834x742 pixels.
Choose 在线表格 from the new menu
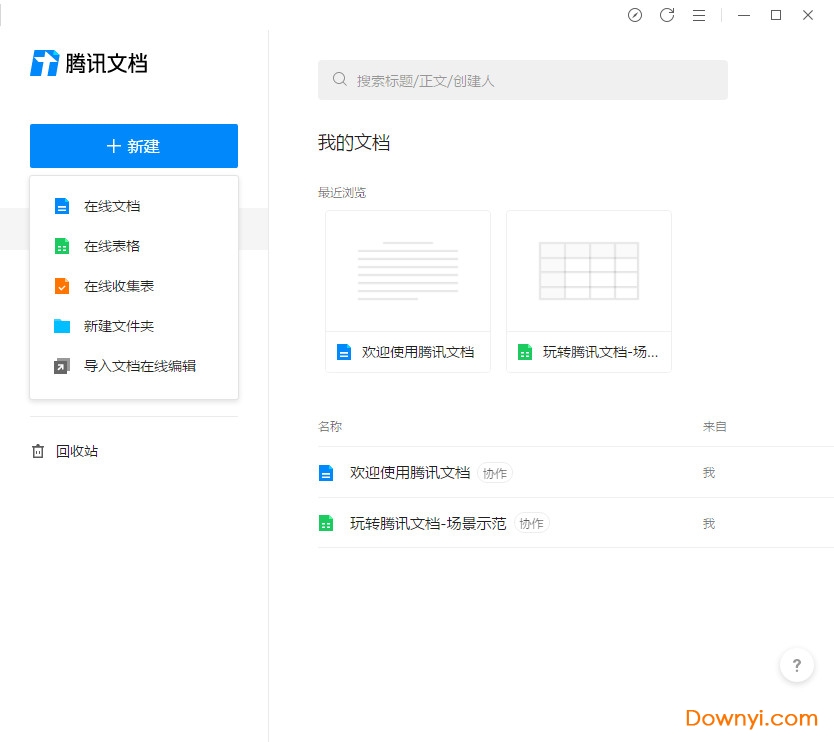coord(112,246)
